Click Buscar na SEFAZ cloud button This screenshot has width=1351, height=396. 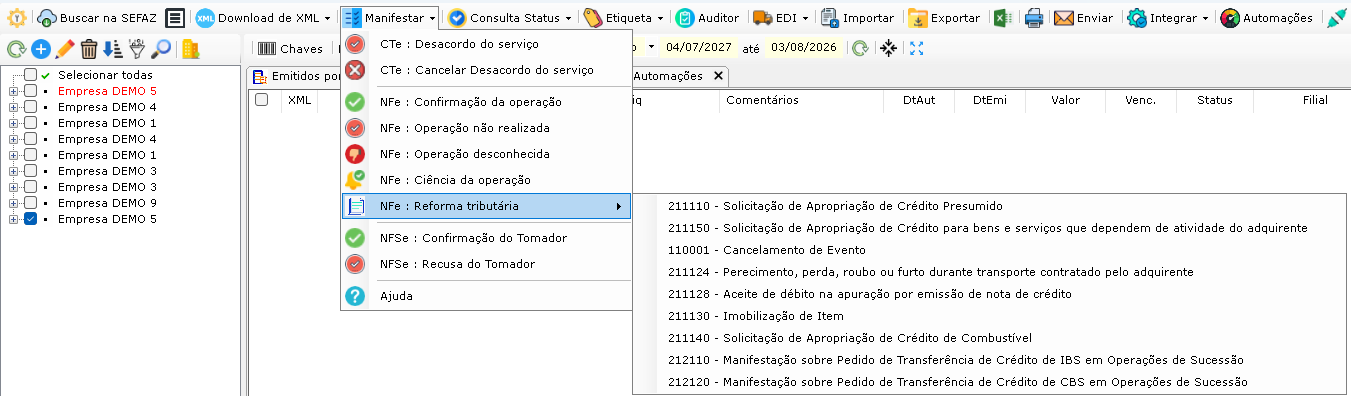pos(97,18)
